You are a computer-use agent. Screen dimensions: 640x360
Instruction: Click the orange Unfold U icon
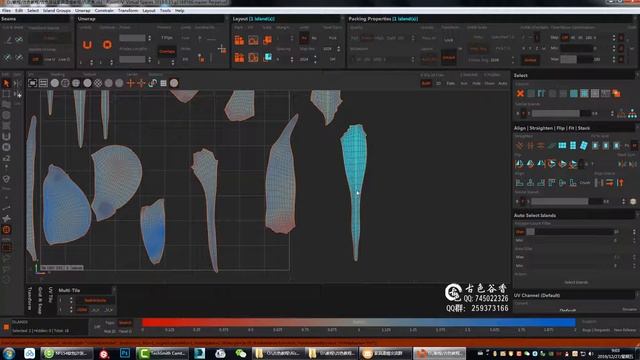(87, 45)
